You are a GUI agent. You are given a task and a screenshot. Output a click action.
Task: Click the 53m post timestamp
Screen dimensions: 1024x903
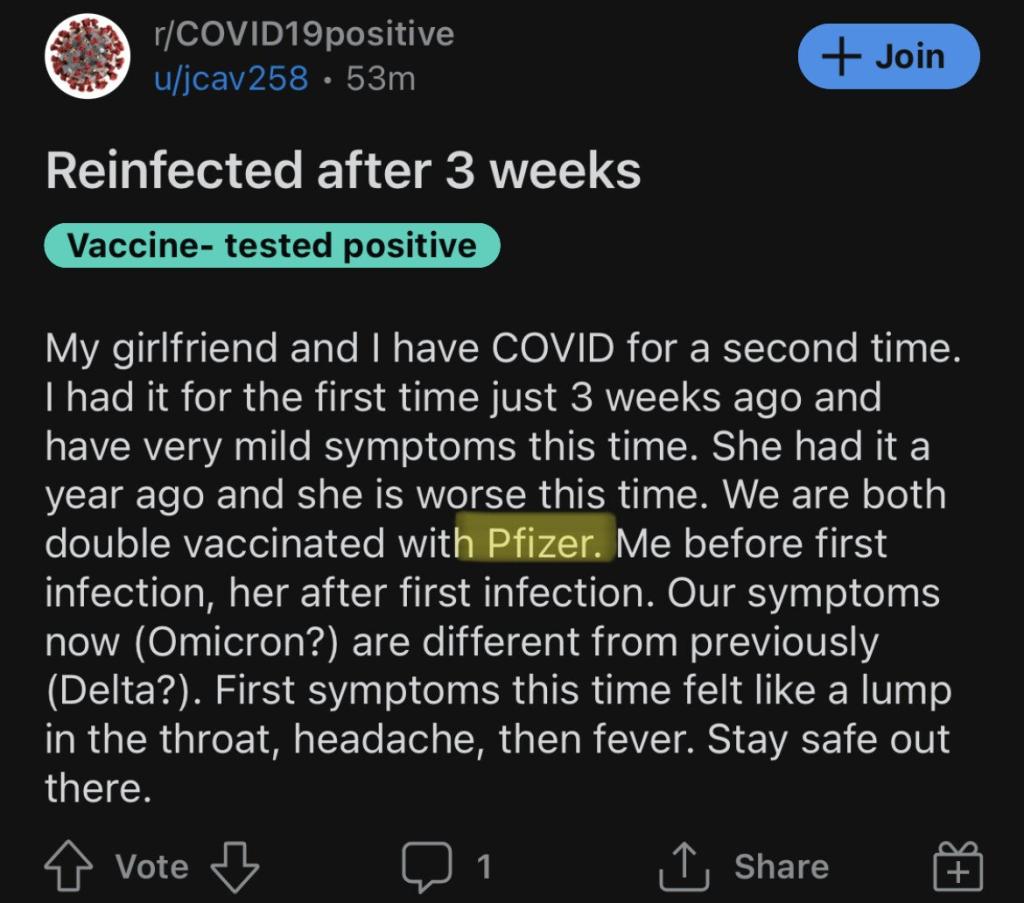(380, 78)
